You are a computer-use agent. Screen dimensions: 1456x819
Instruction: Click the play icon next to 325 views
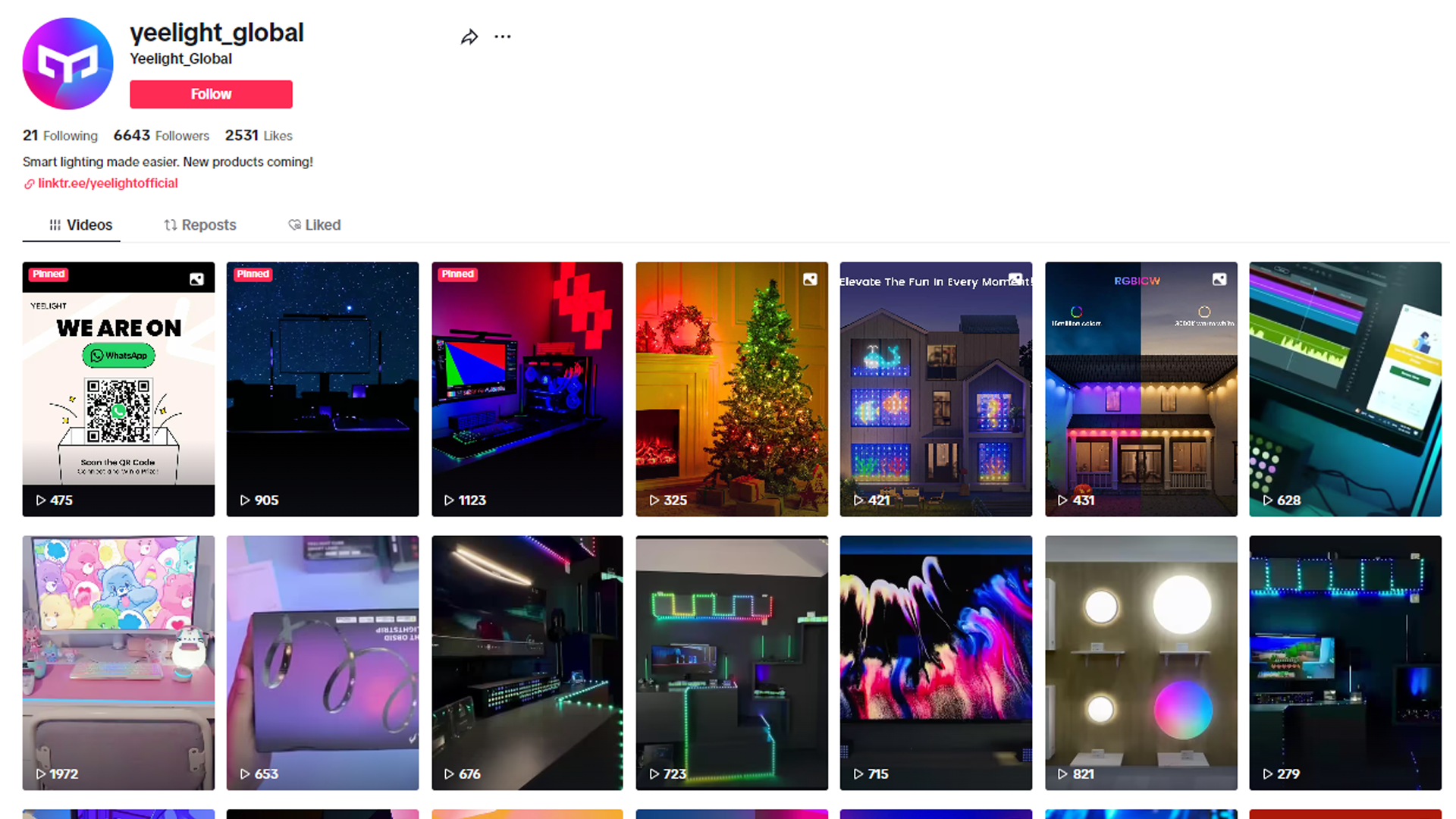(x=654, y=500)
